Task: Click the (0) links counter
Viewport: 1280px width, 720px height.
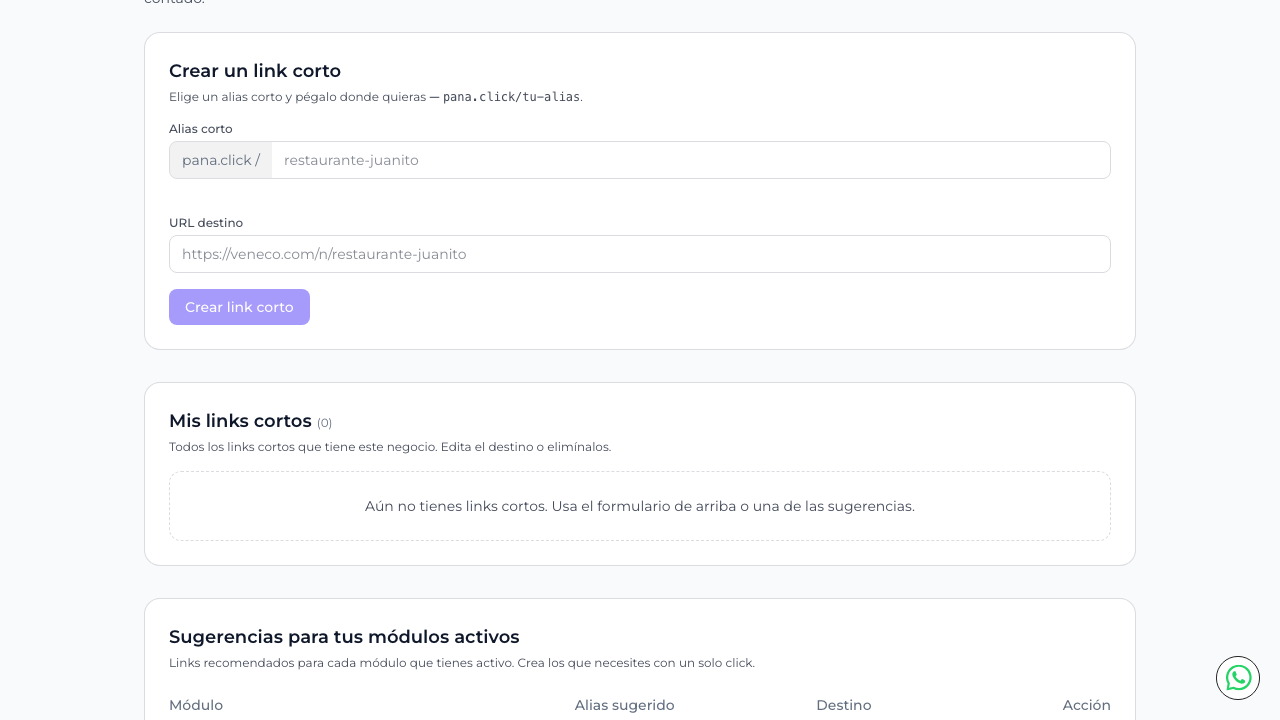Action: coord(324,423)
